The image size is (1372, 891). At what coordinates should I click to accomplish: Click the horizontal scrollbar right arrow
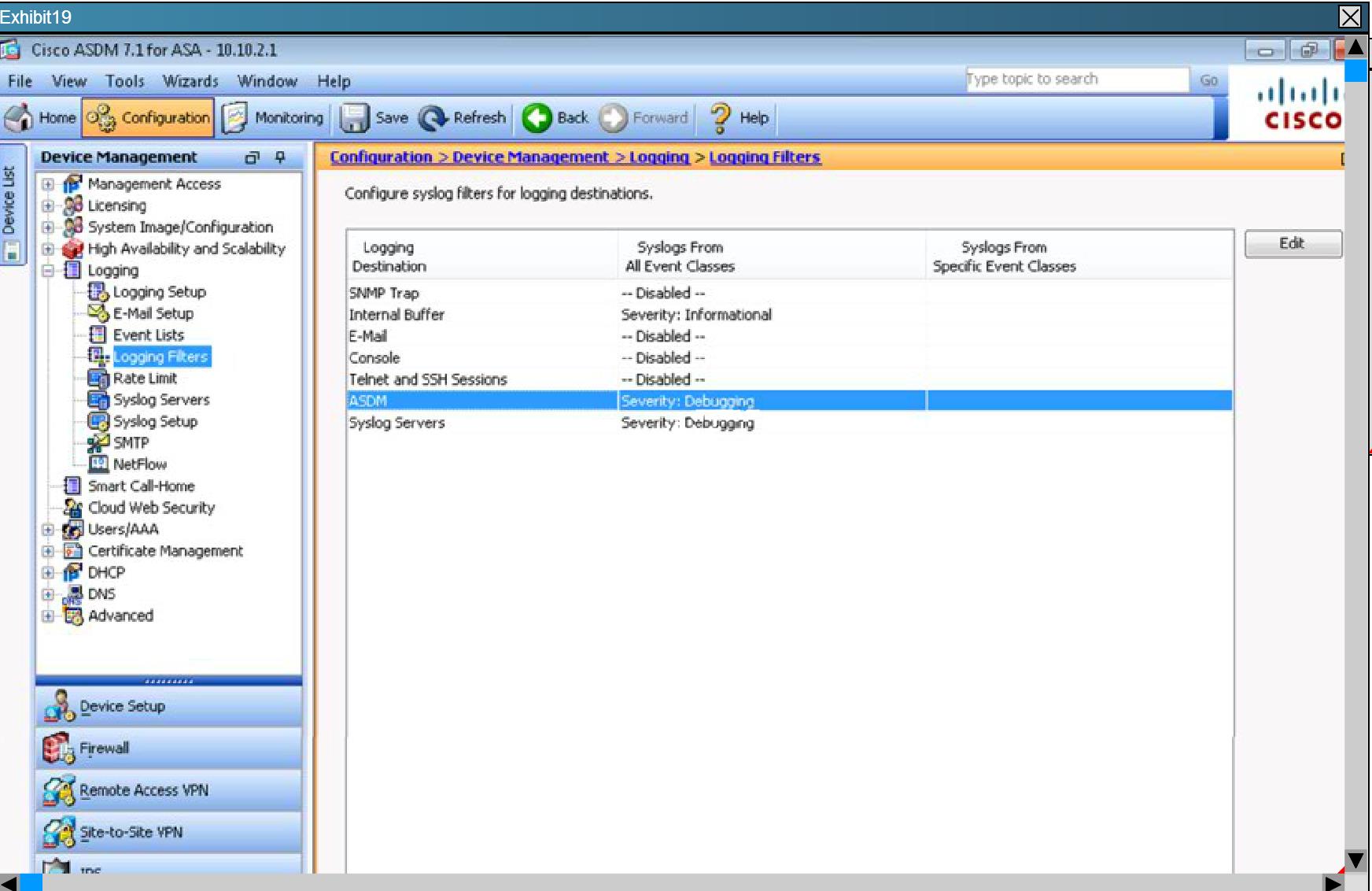point(1333,883)
